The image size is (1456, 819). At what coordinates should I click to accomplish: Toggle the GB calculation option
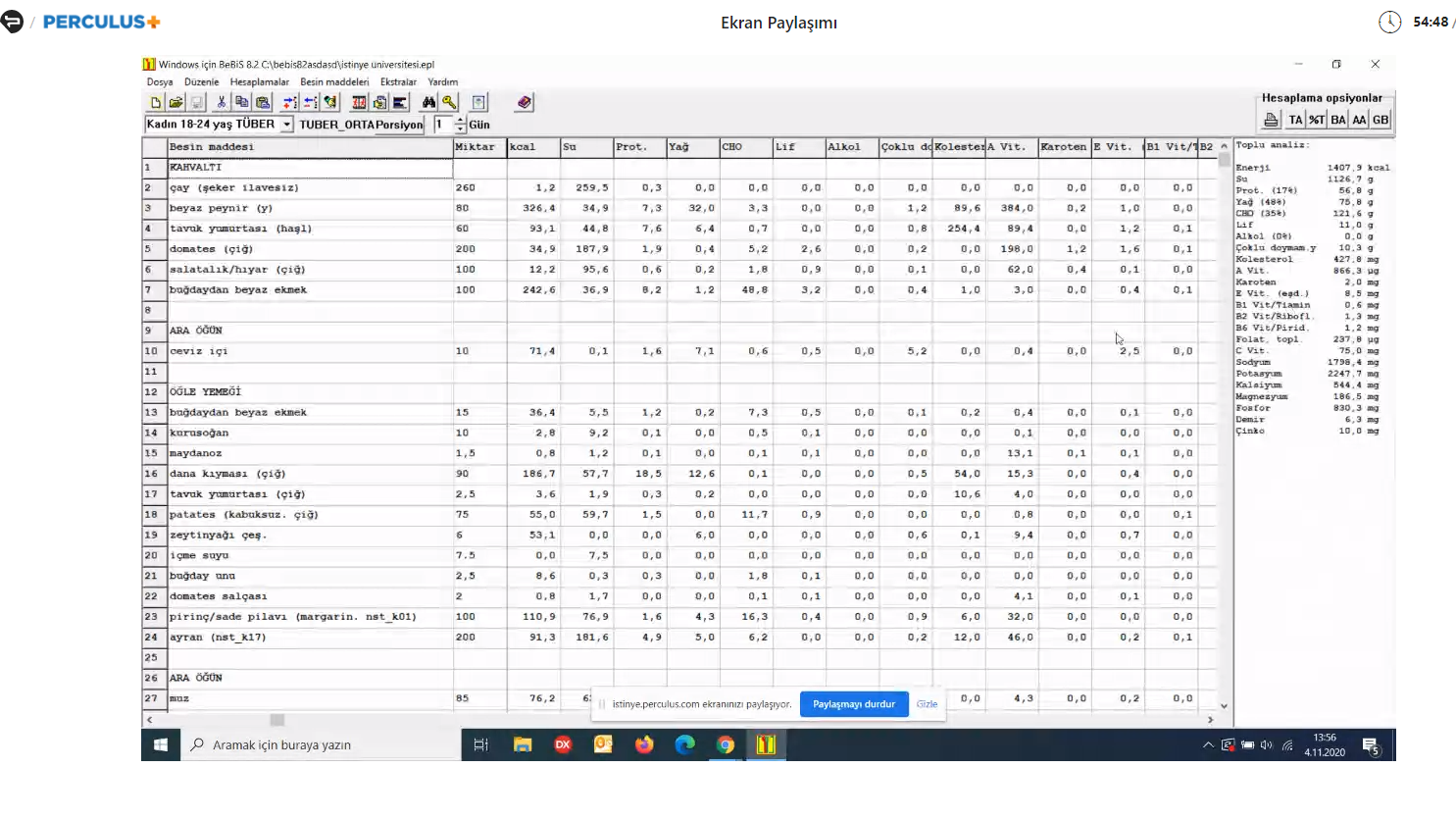click(1381, 120)
